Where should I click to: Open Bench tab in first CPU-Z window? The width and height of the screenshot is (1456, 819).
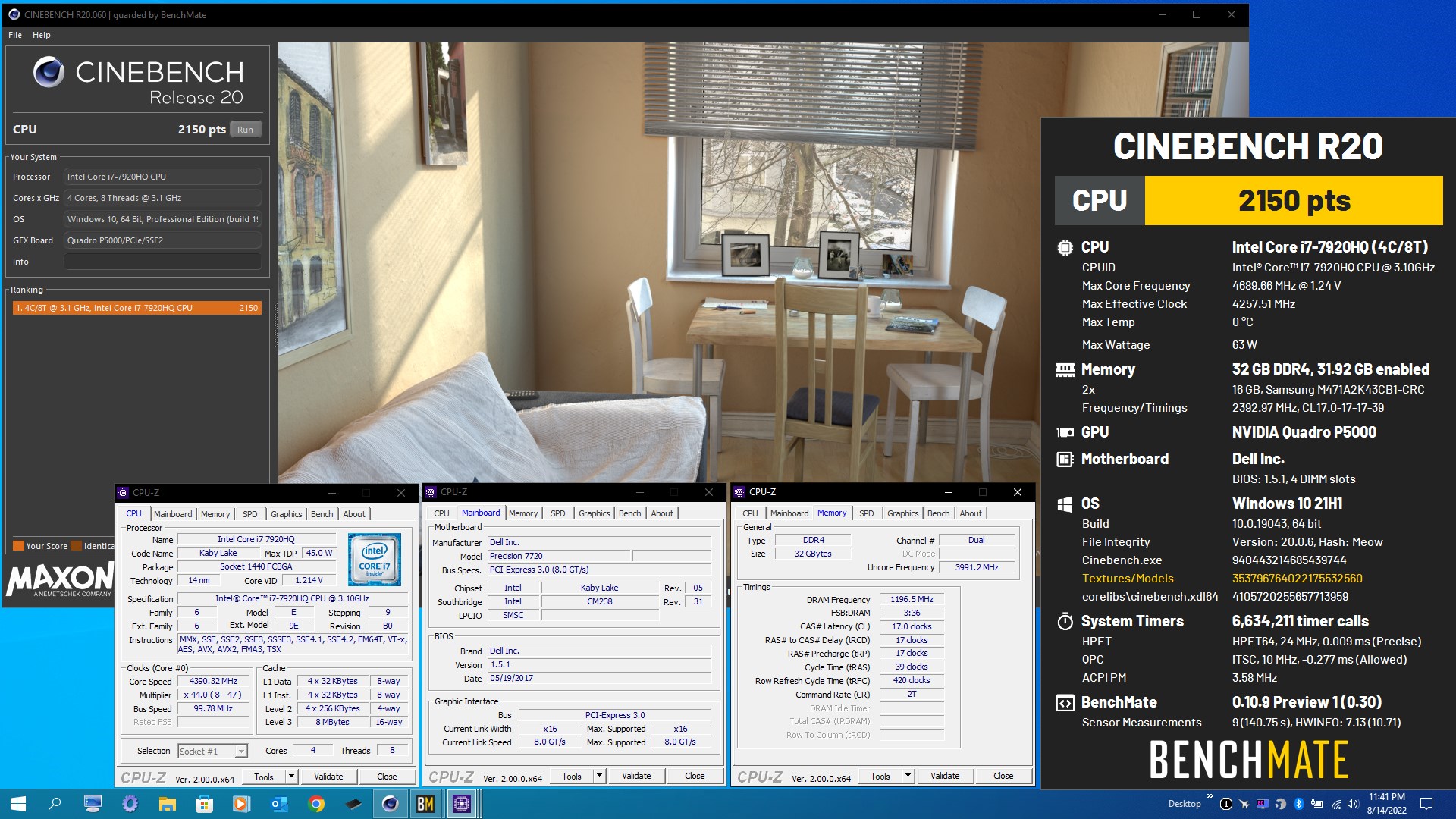click(x=322, y=514)
